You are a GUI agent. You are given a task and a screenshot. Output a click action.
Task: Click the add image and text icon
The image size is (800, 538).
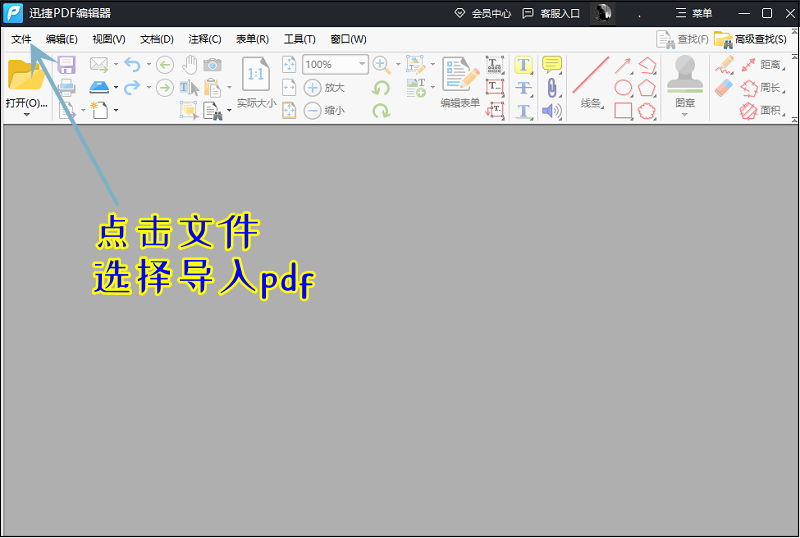pyautogui.click(x=416, y=88)
